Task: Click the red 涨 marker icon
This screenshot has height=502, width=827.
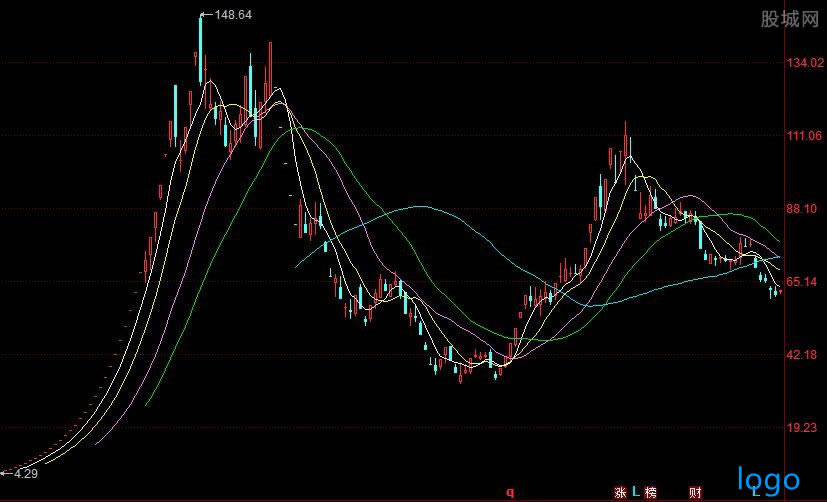Action: click(620, 492)
